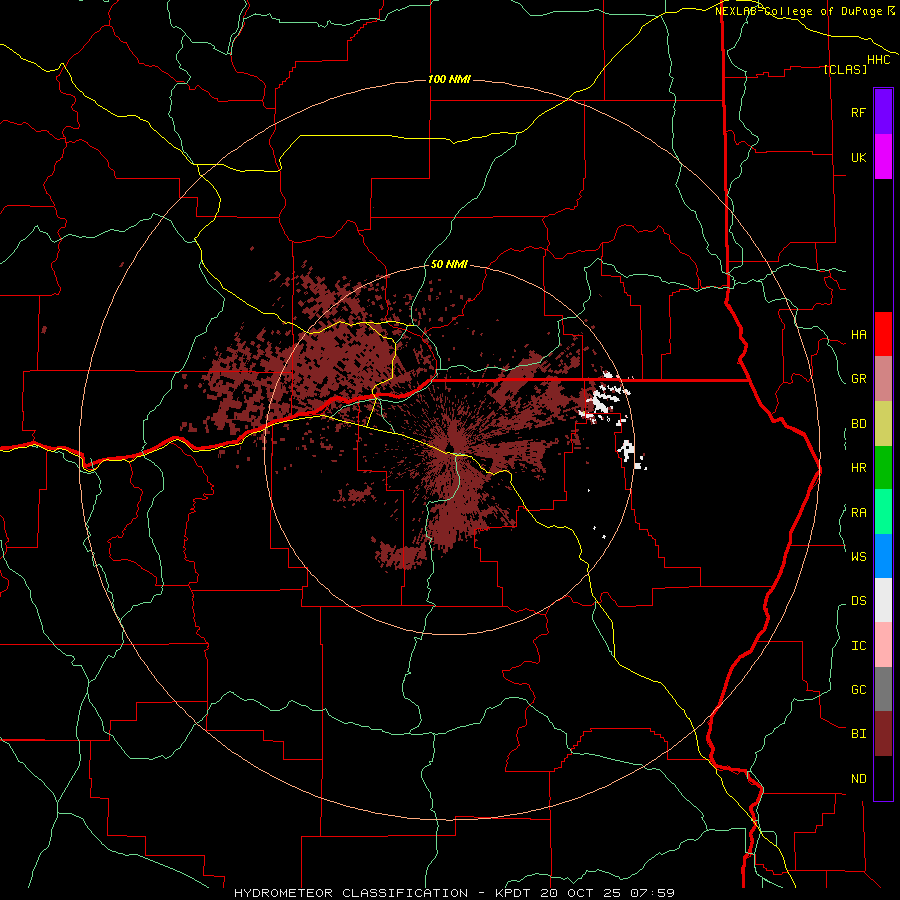Image resolution: width=900 pixels, height=900 pixels.
Task: Click the BD legend label
Action: pos(858,424)
